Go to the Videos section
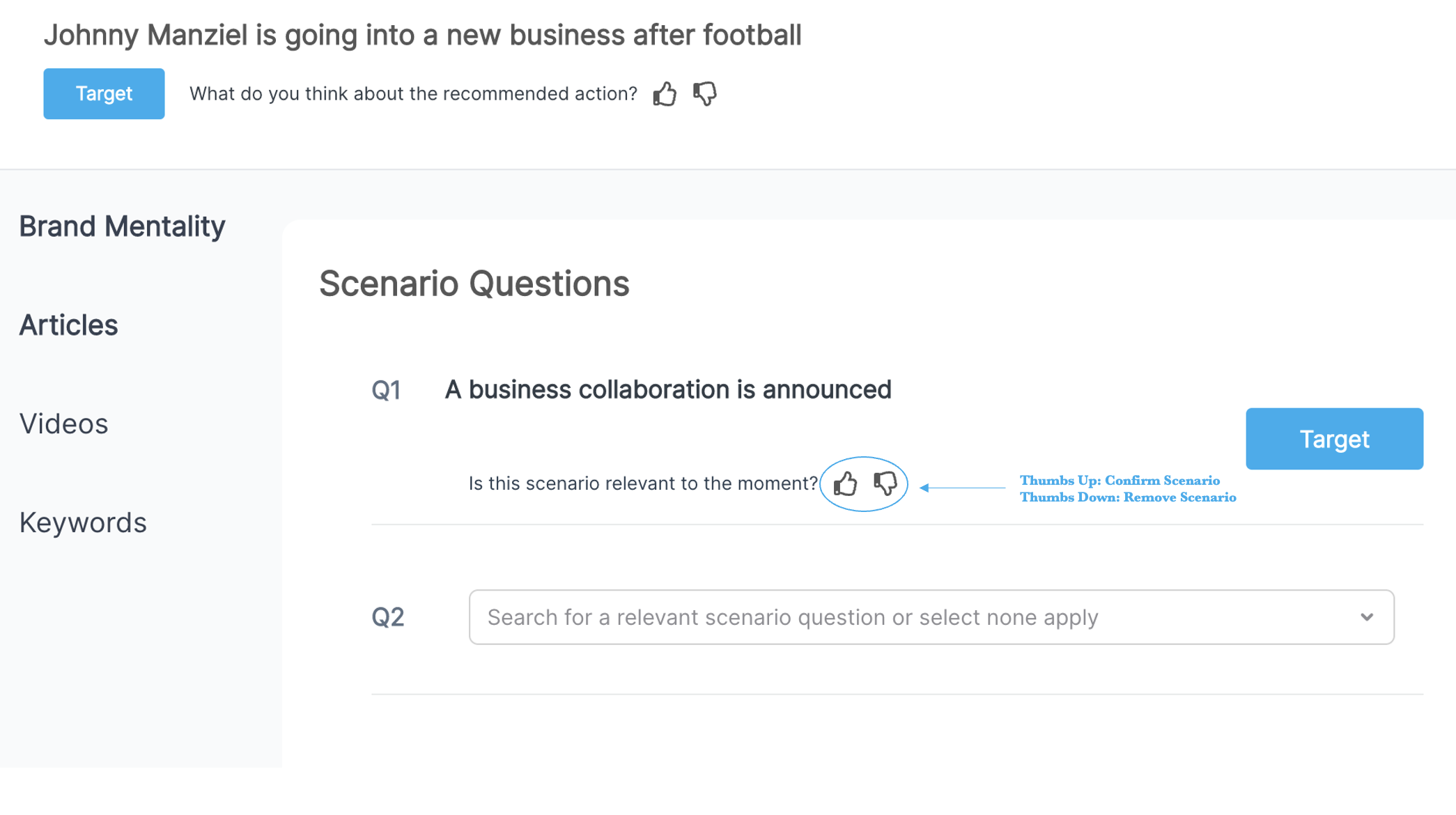 pyautogui.click(x=63, y=424)
